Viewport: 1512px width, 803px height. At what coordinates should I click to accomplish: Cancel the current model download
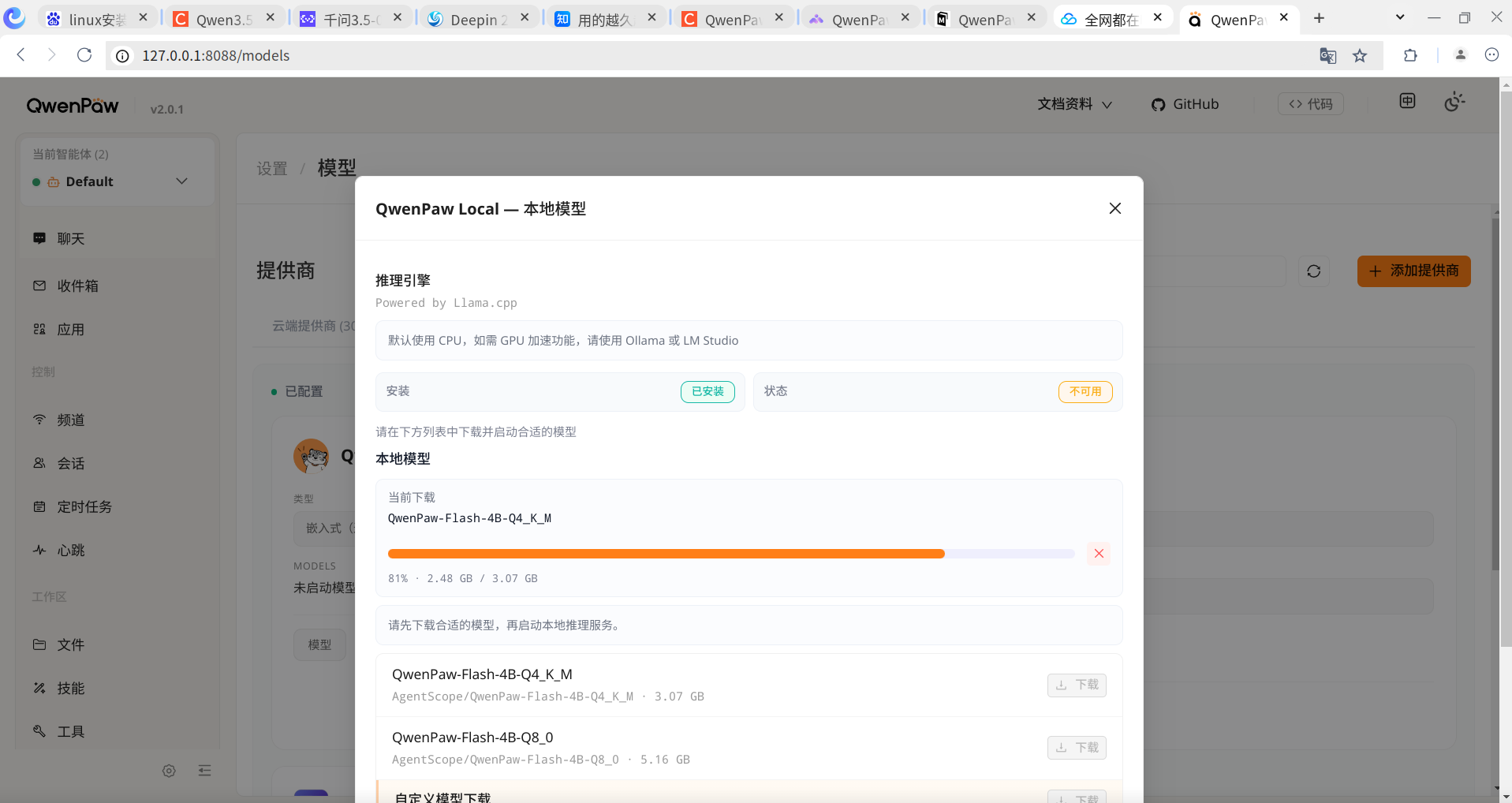click(x=1099, y=554)
